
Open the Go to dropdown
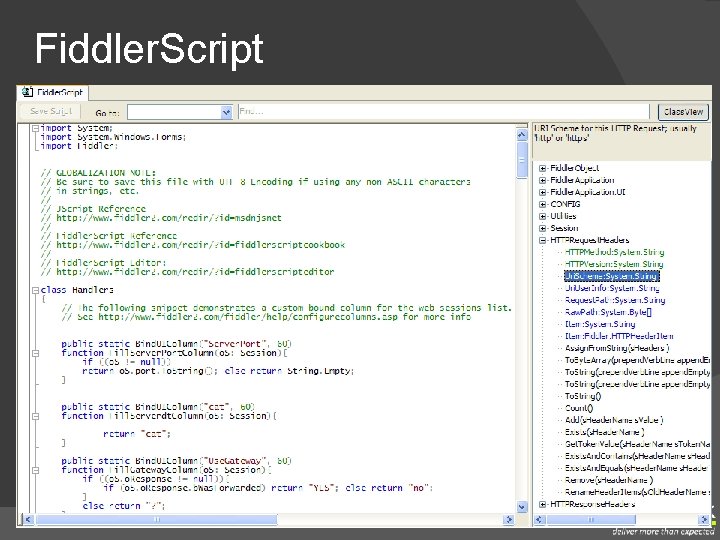[x=226, y=112]
